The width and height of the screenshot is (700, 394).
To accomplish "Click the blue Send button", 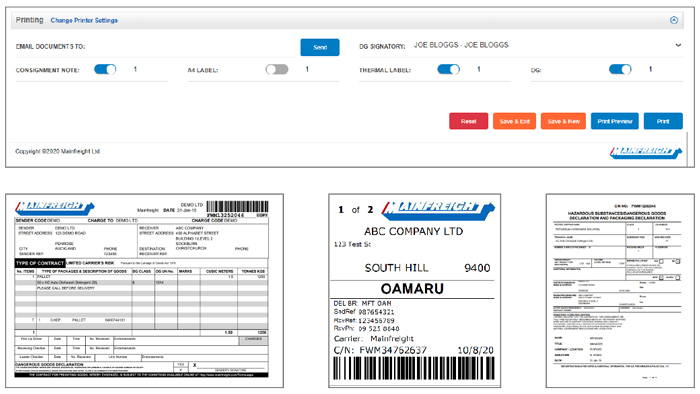I will (x=320, y=47).
